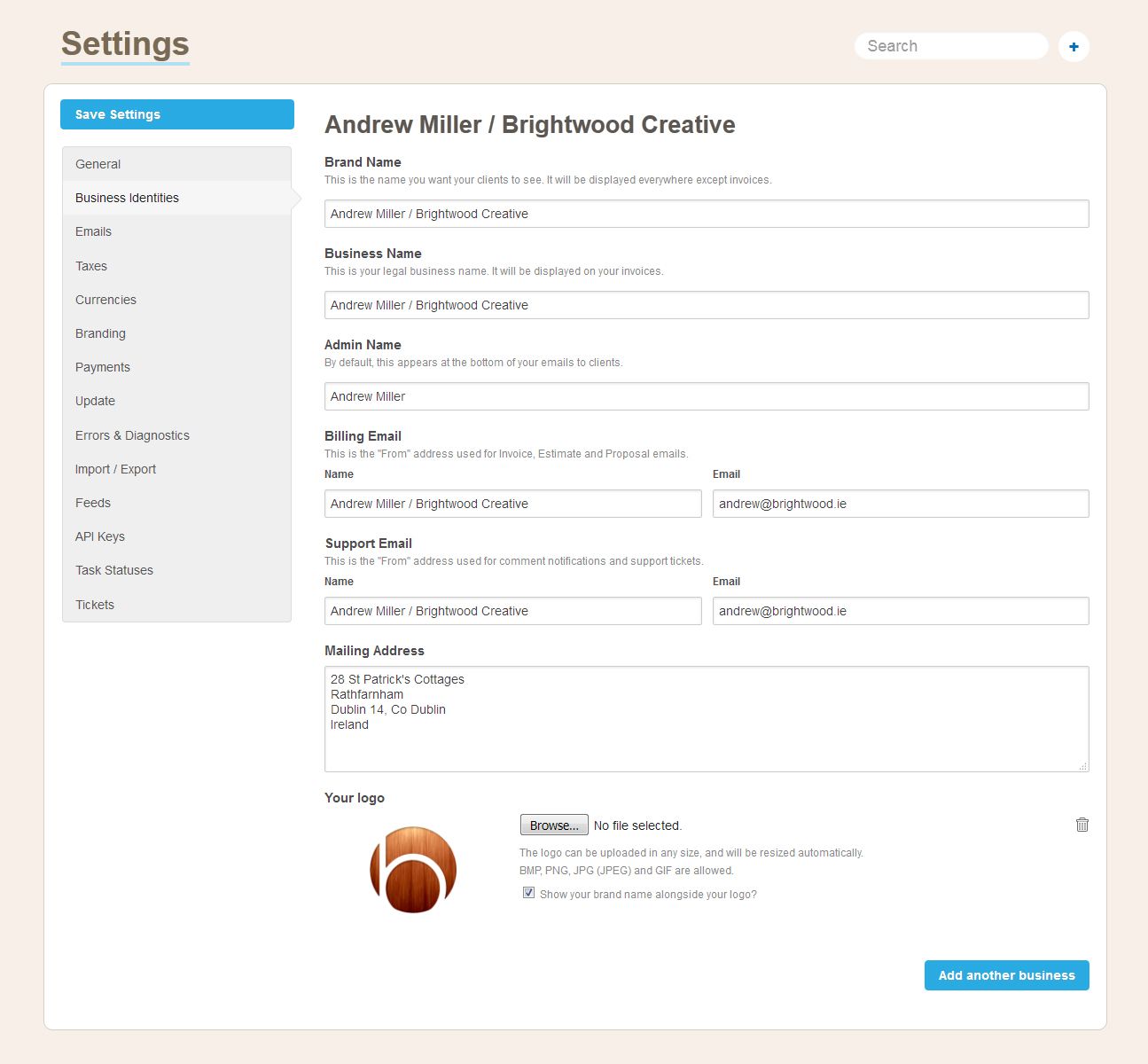Click the 'Your logo' label
Viewport: 1148px width, 1064px height.
tap(355, 798)
